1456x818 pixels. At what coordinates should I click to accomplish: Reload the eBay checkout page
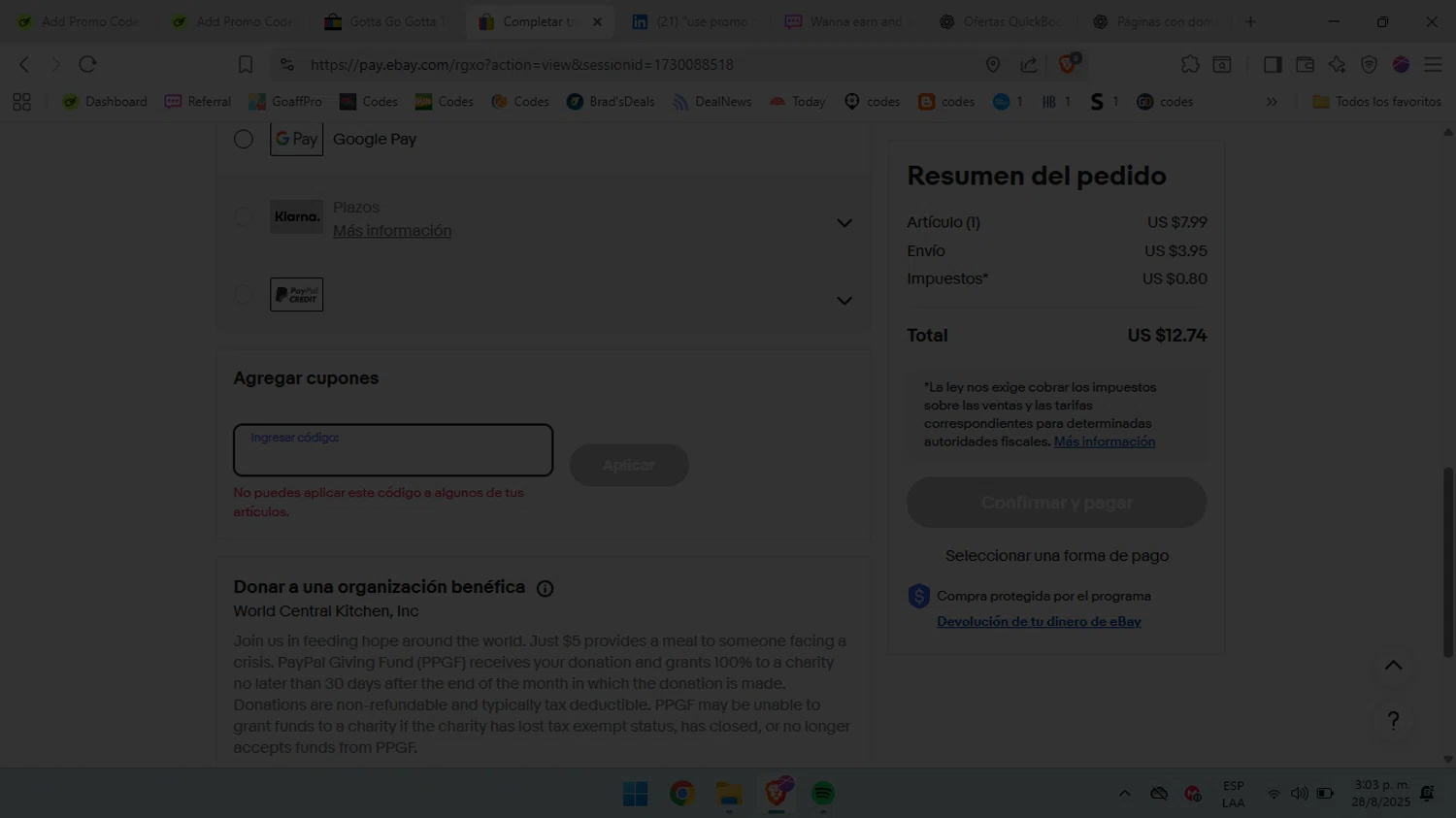[87, 64]
